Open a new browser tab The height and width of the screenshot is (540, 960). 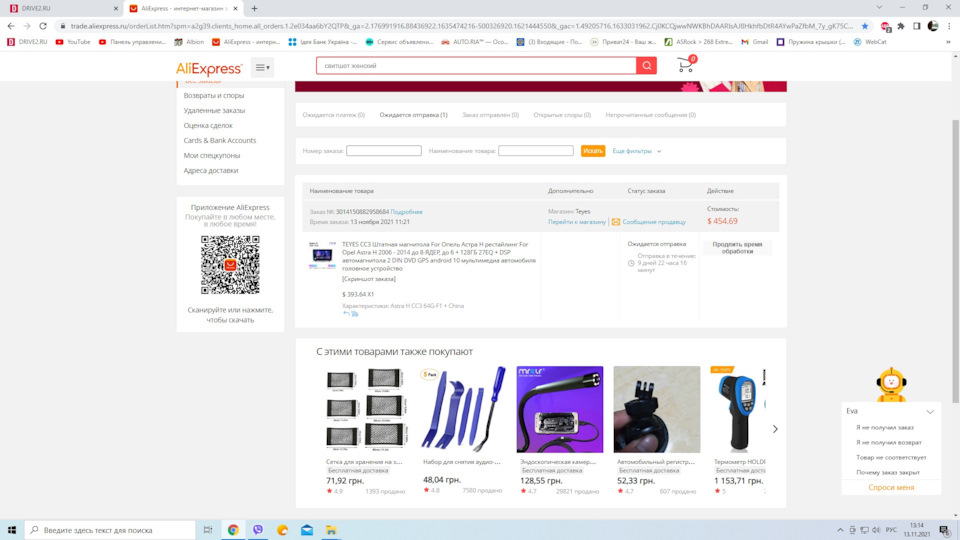254,9
